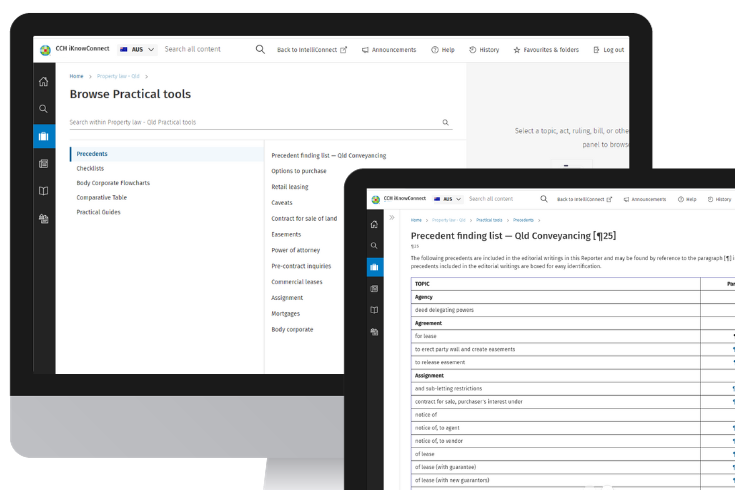Open Help on the monitor's top bar
This screenshot has width=735, height=490.
click(442, 49)
